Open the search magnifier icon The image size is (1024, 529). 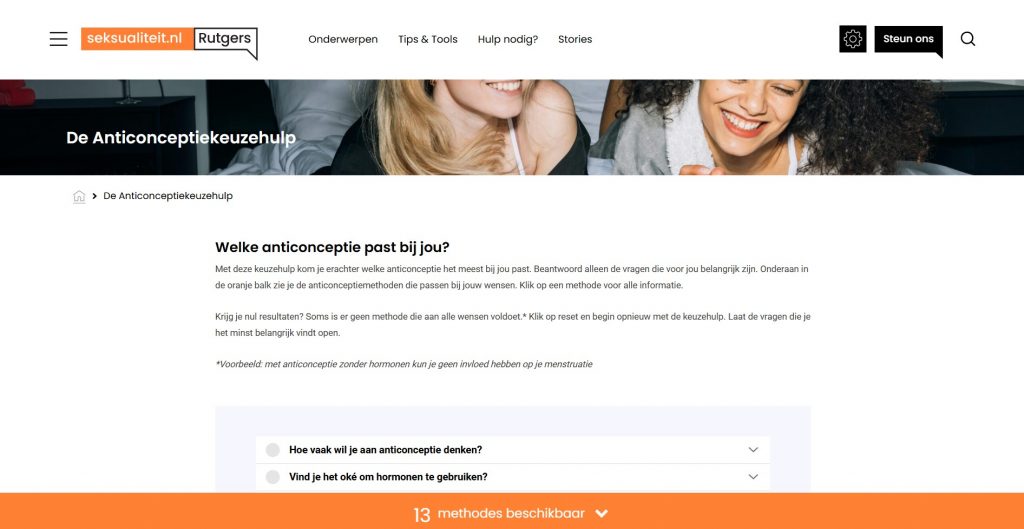coord(968,39)
